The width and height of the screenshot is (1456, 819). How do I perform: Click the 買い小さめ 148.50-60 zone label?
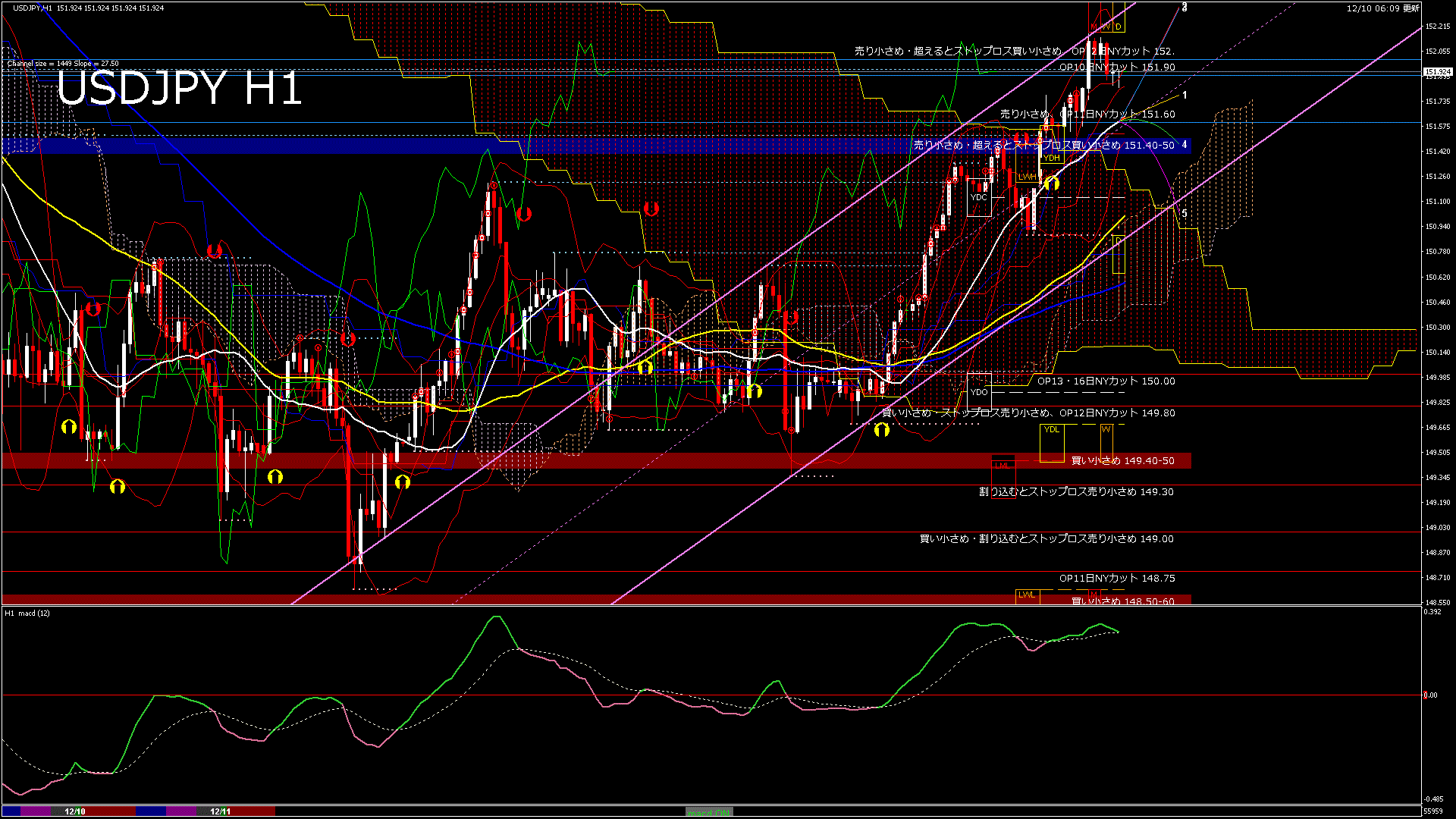[1122, 601]
